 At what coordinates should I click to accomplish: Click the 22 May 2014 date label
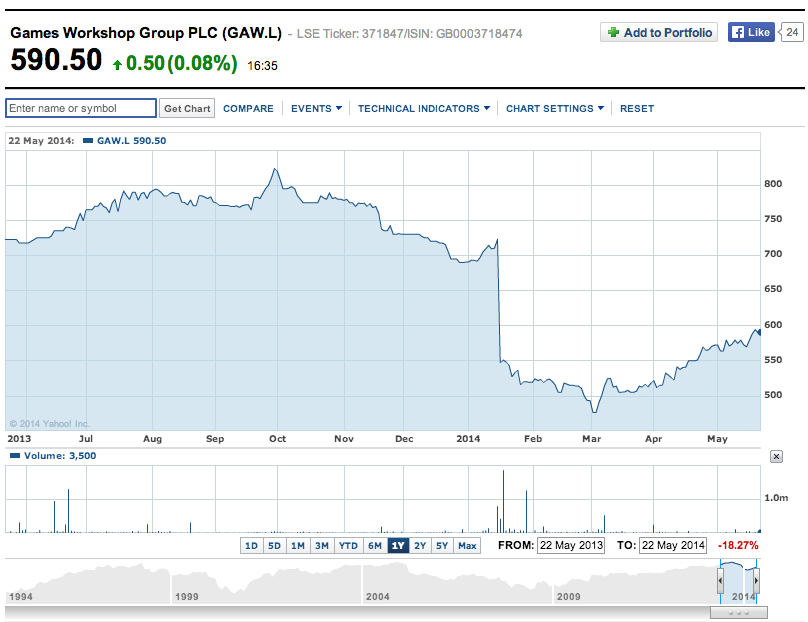[41, 141]
